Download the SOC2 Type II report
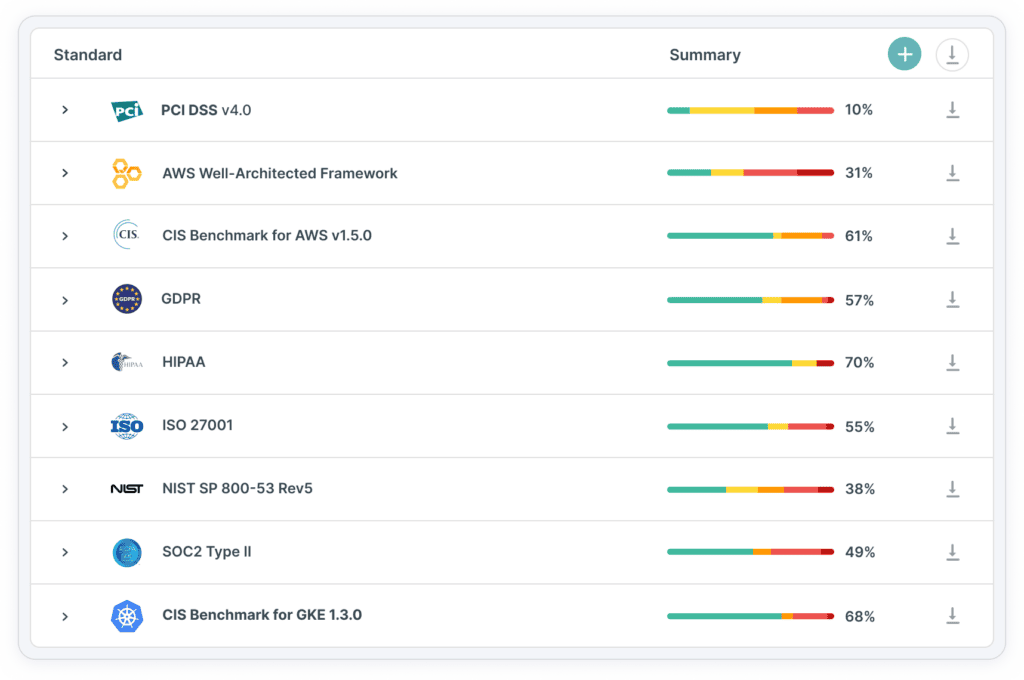This screenshot has width=1024, height=680. point(953,552)
